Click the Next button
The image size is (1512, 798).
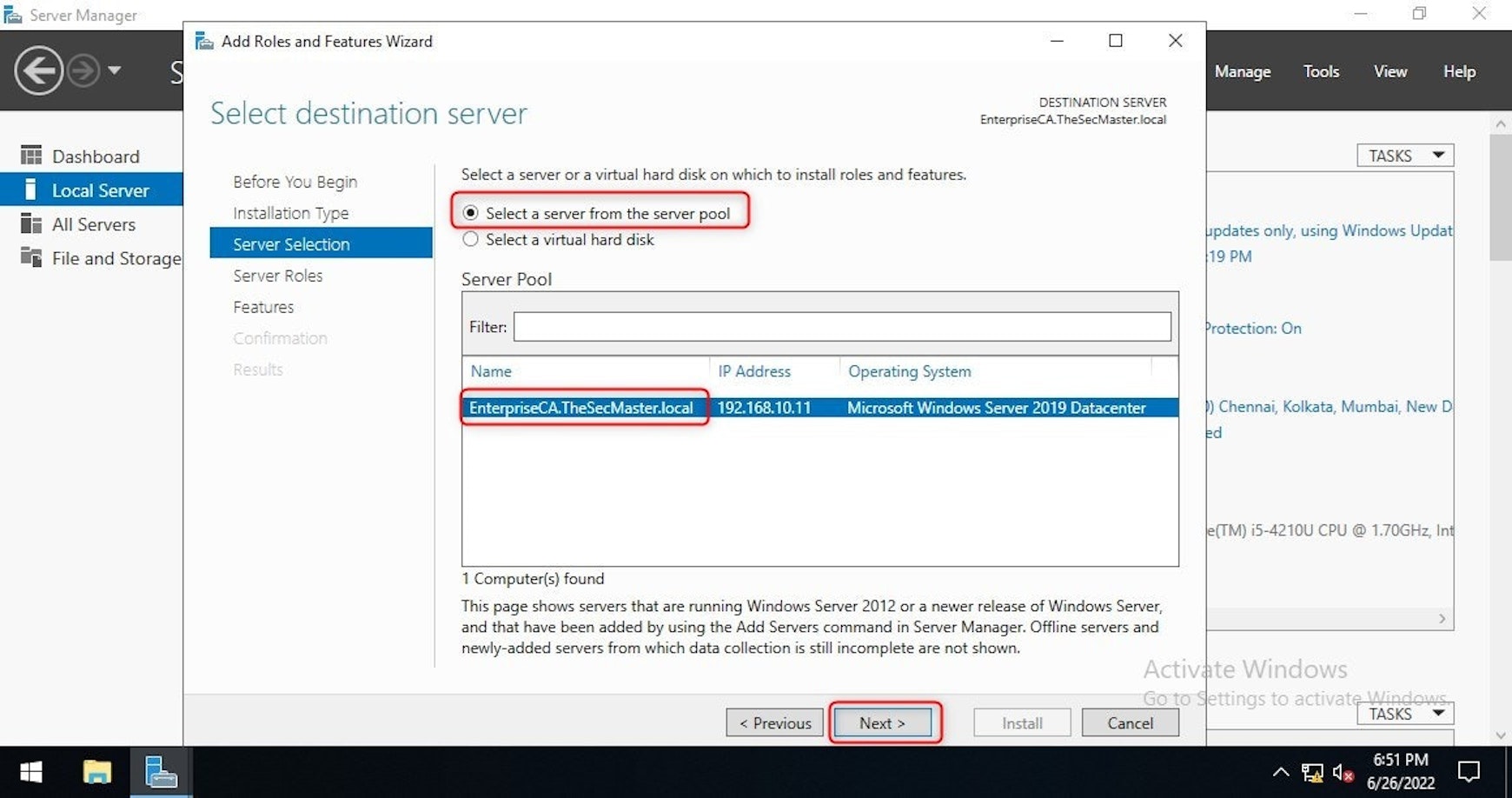[x=882, y=722]
